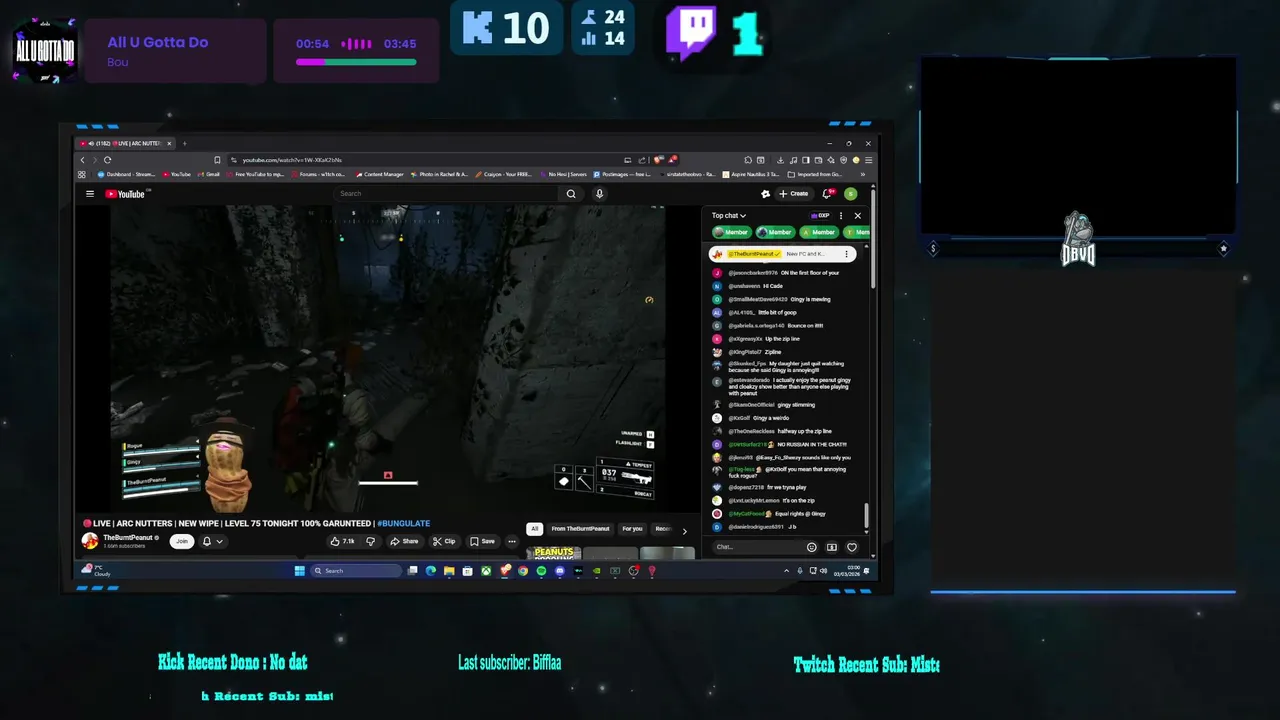Screen dimensions: 1280x720
Task: Reload the browser page
Action: tap(107, 160)
